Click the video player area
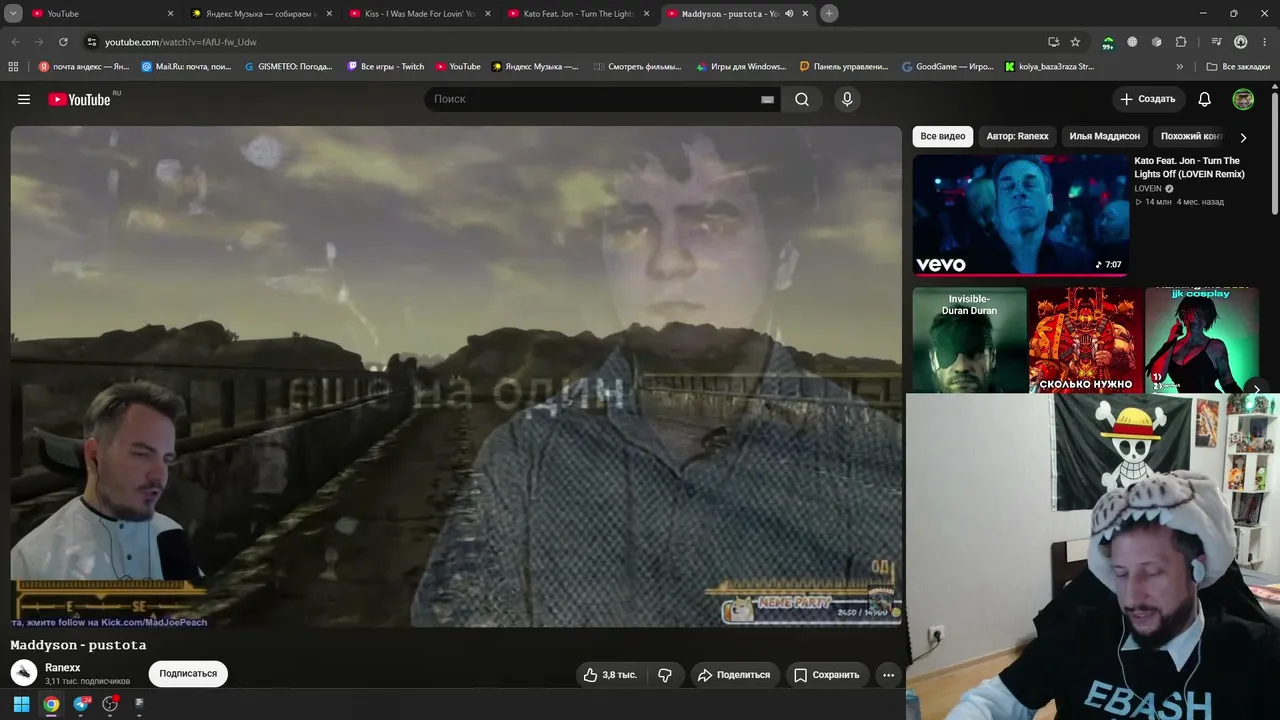 click(x=456, y=376)
